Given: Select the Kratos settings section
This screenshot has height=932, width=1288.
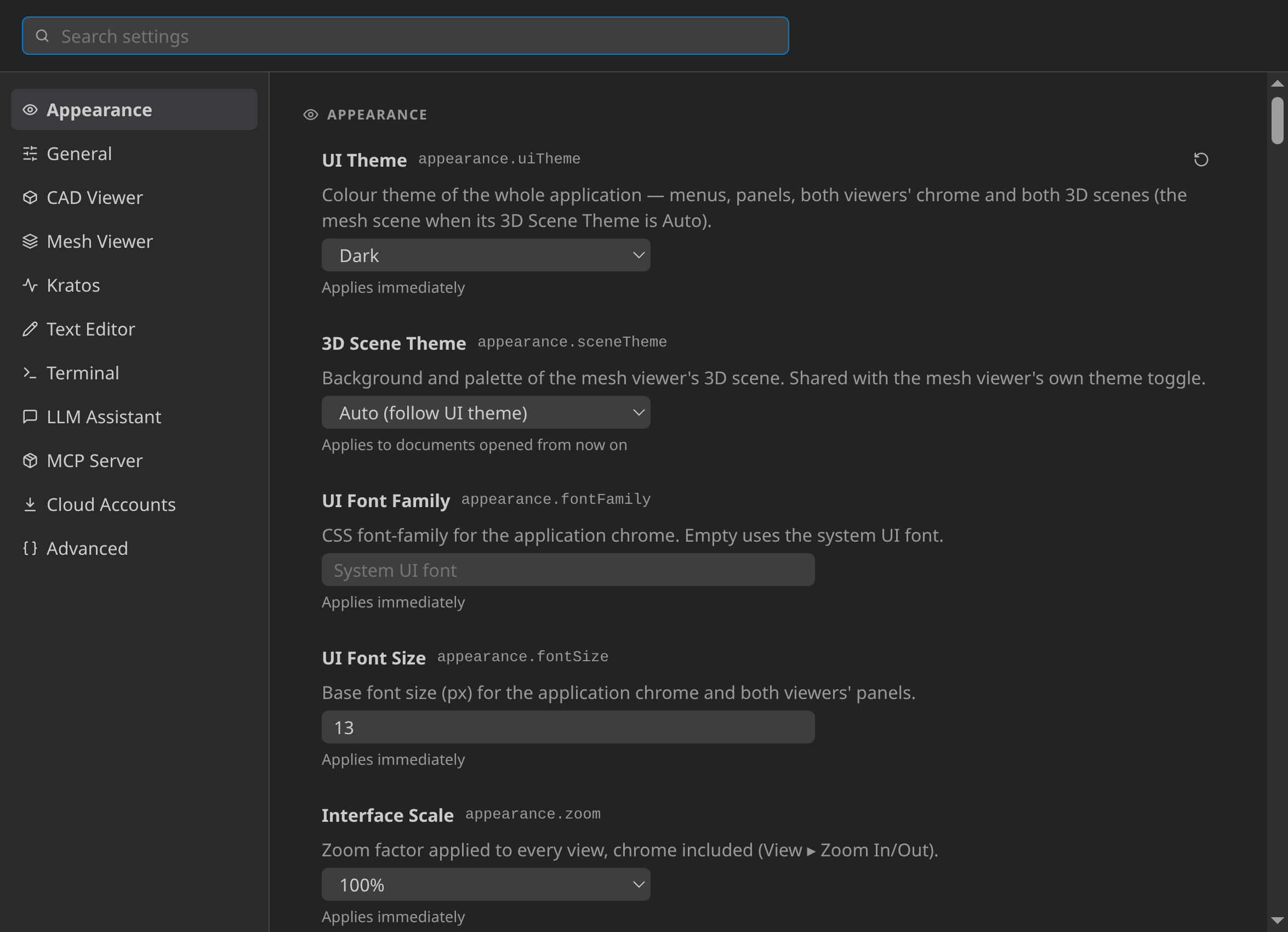Looking at the screenshot, I should tap(134, 285).
